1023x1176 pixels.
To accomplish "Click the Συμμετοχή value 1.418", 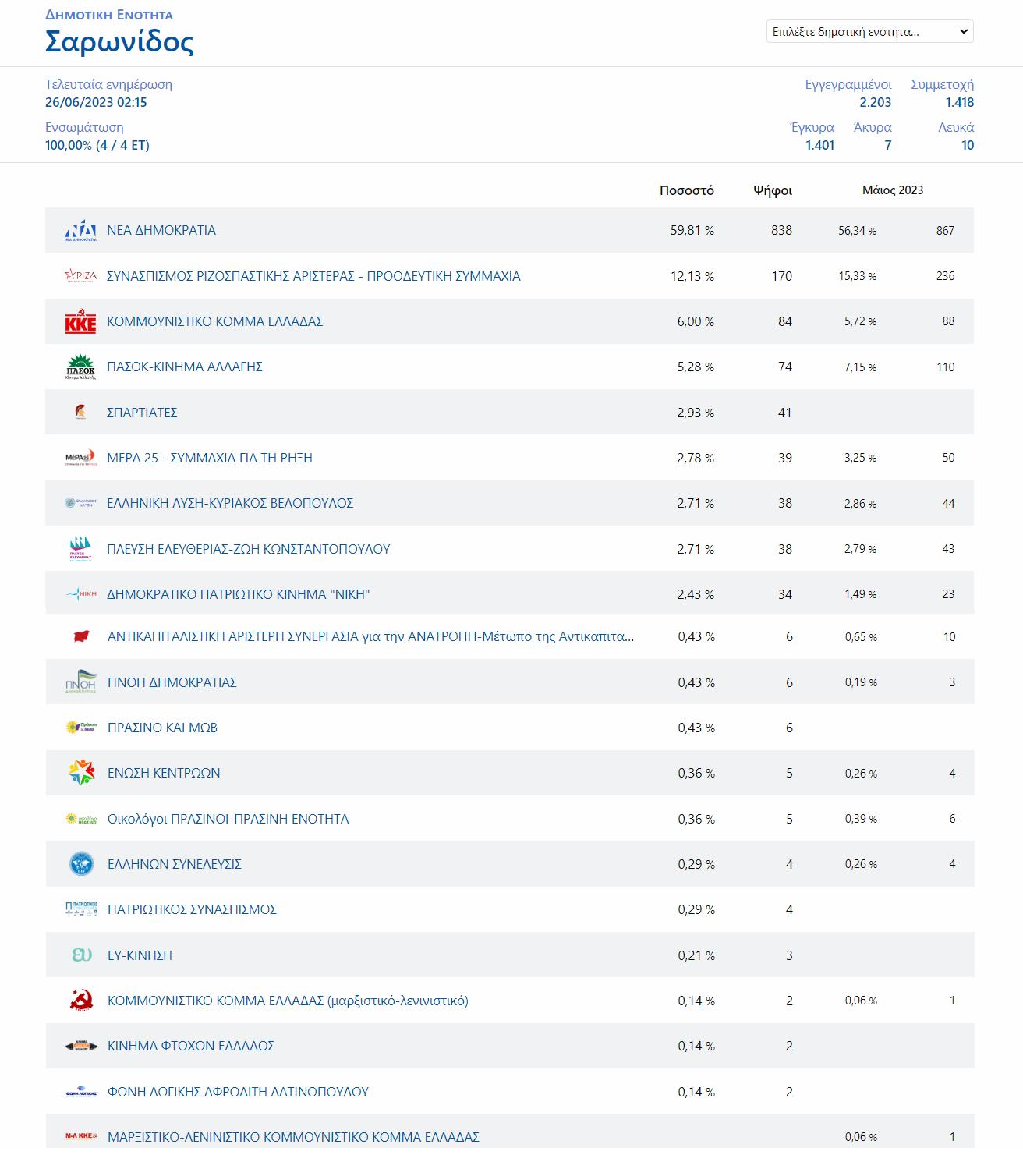I will [x=960, y=102].
